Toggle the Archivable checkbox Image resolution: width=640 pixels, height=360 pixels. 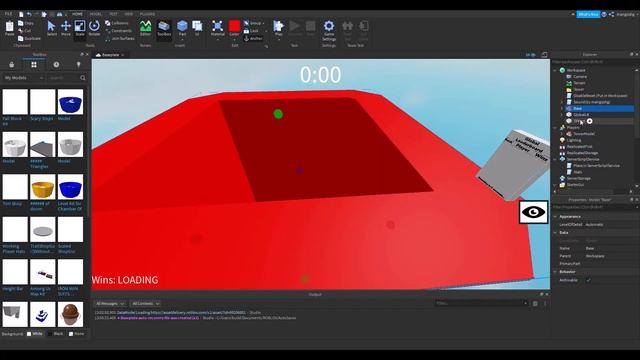588,280
